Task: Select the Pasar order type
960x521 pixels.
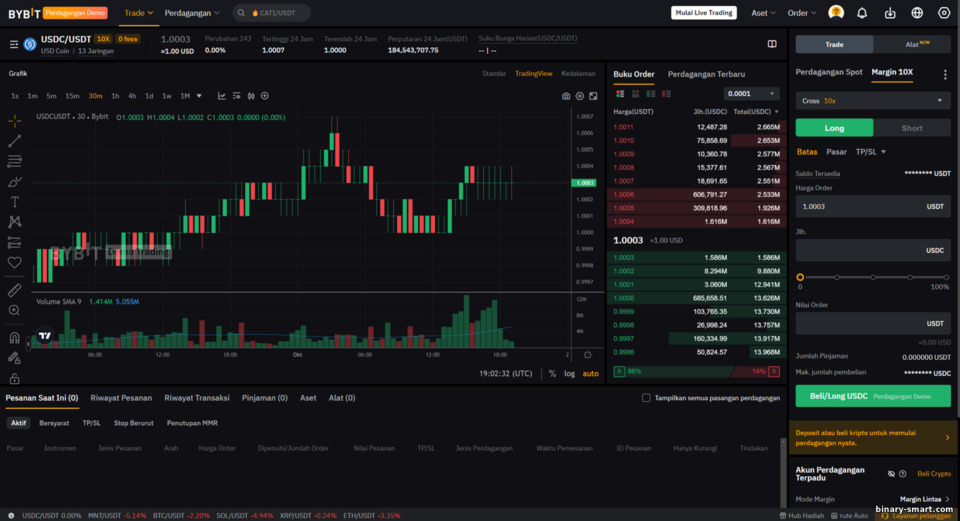Action: click(836, 152)
